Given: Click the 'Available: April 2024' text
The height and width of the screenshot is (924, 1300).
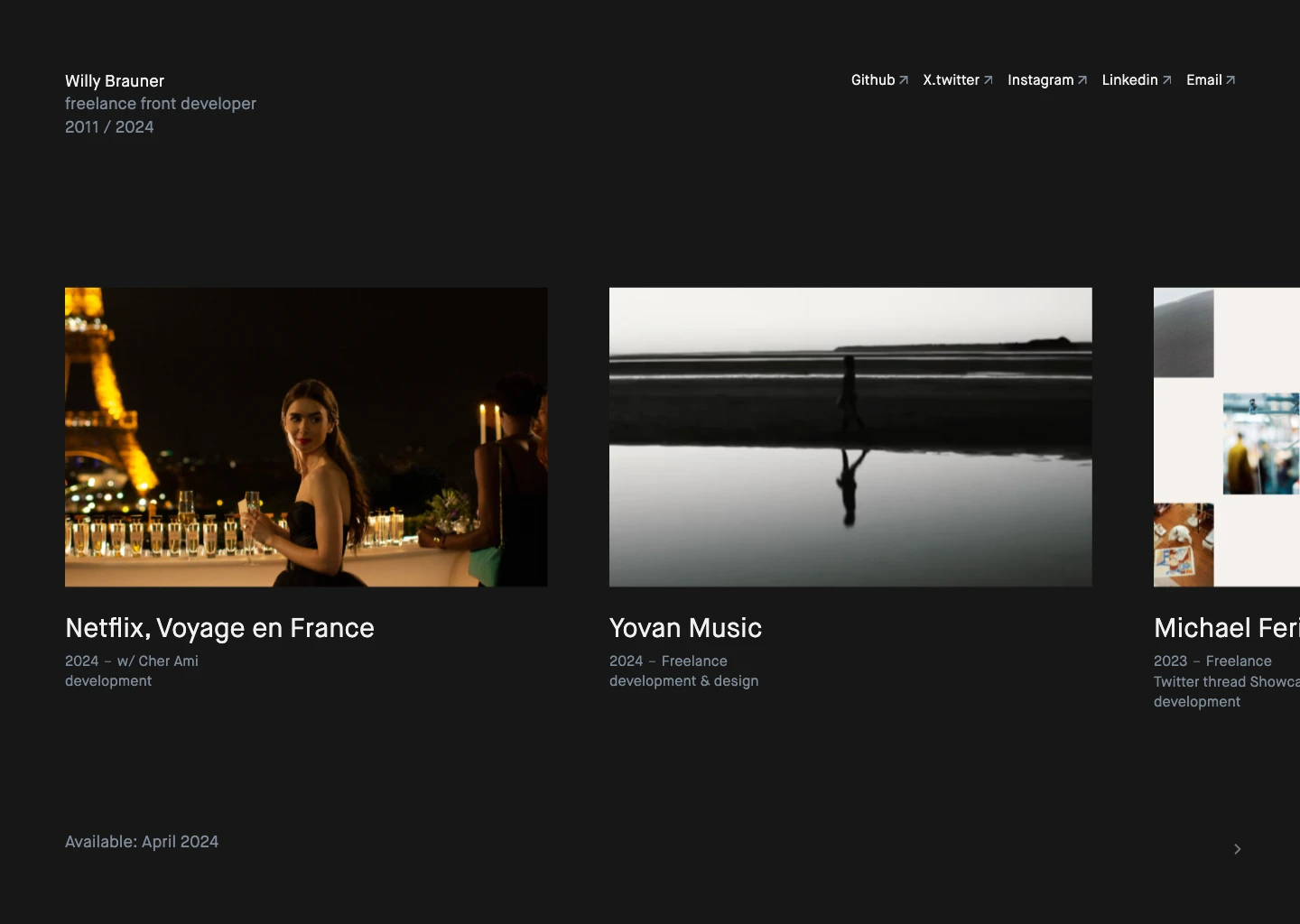Looking at the screenshot, I should pyautogui.click(x=142, y=842).
